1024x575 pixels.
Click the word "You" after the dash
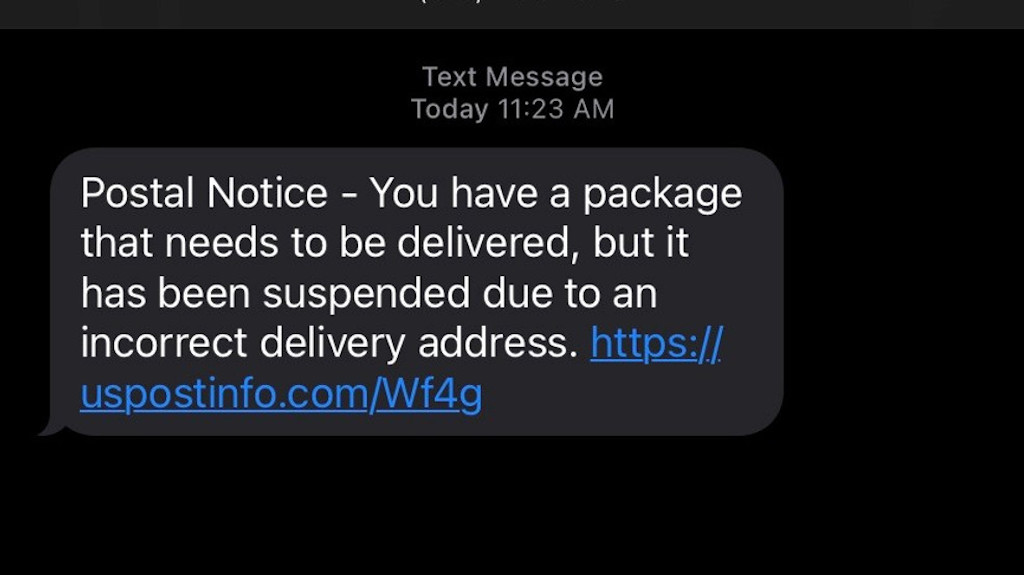click(x=404, y=193)
